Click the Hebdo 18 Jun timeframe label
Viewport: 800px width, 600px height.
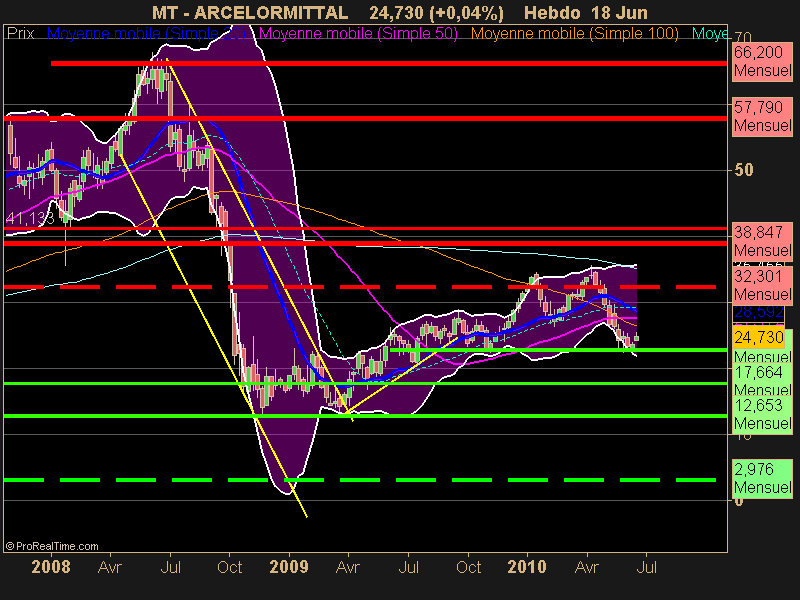click(x=586, y=13)
